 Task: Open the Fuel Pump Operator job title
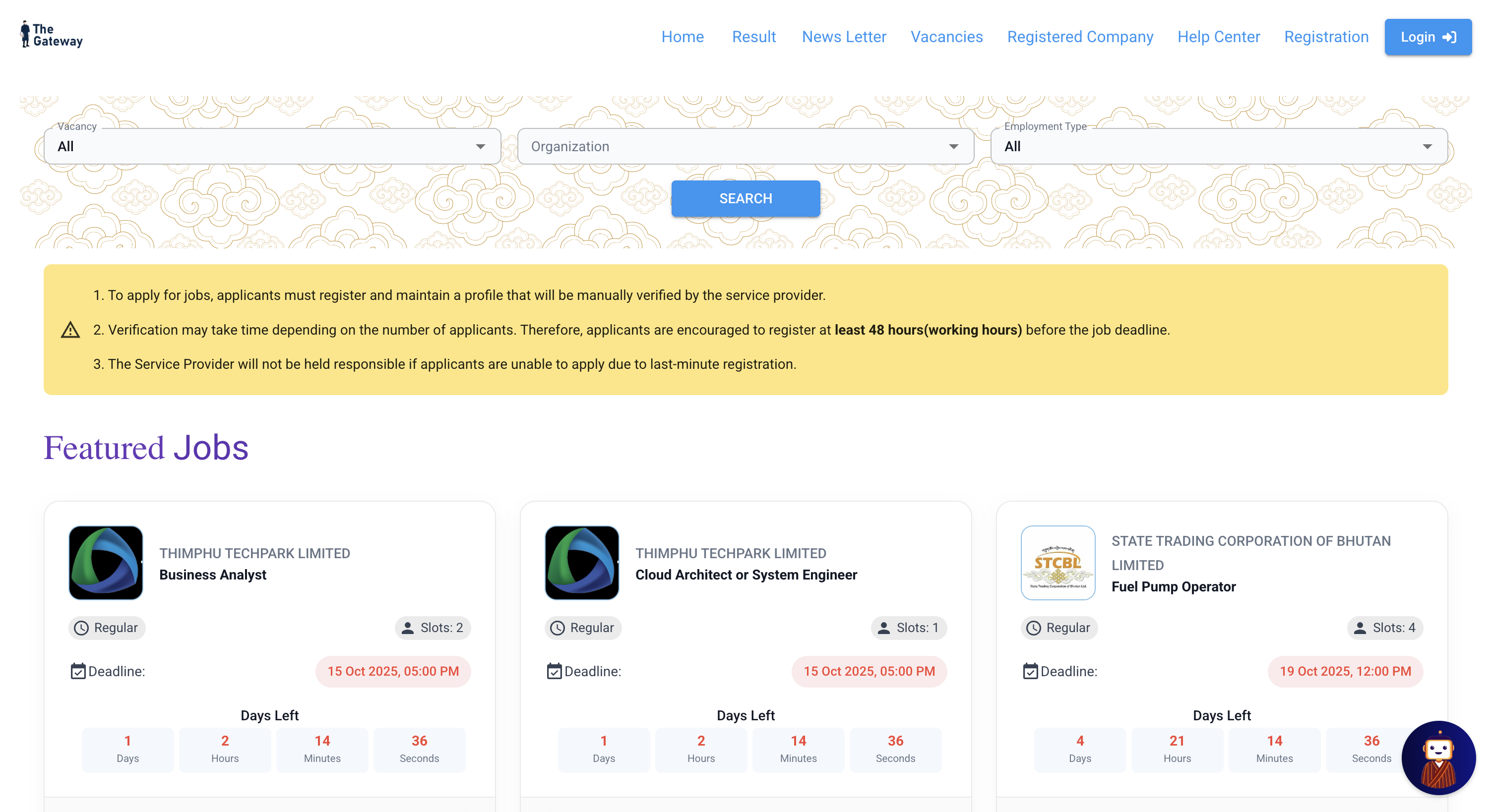coord(1173,587)
